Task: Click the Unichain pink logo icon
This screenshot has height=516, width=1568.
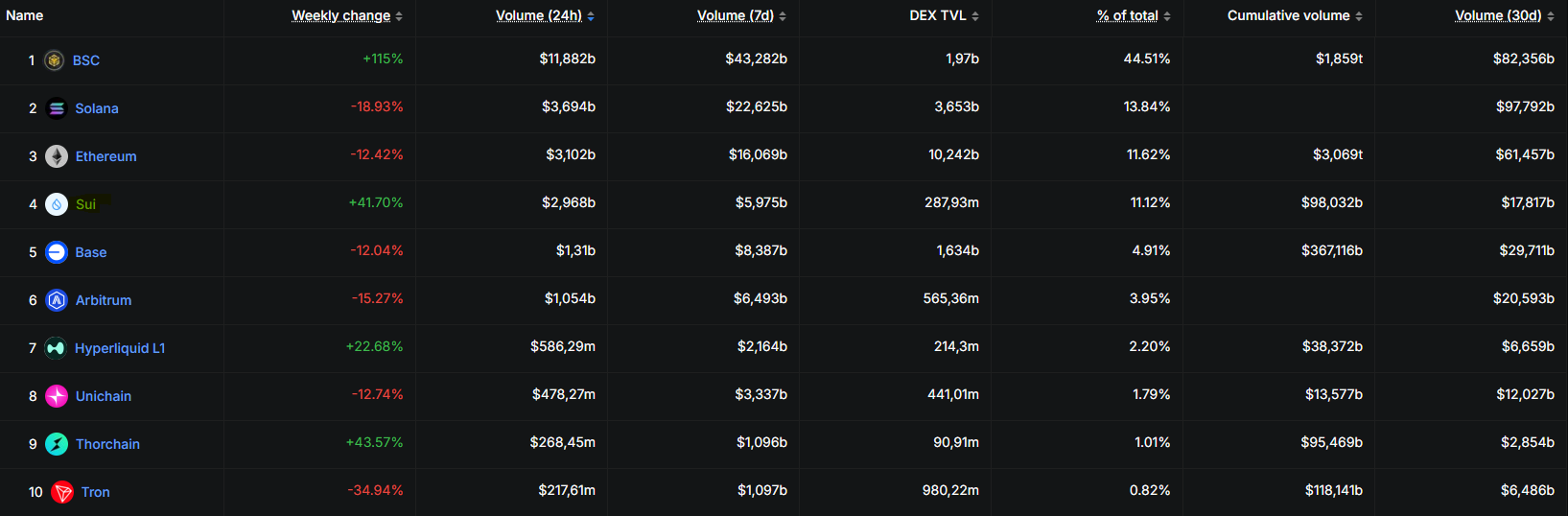Action: pyautogui.click(x=57, y=396)
